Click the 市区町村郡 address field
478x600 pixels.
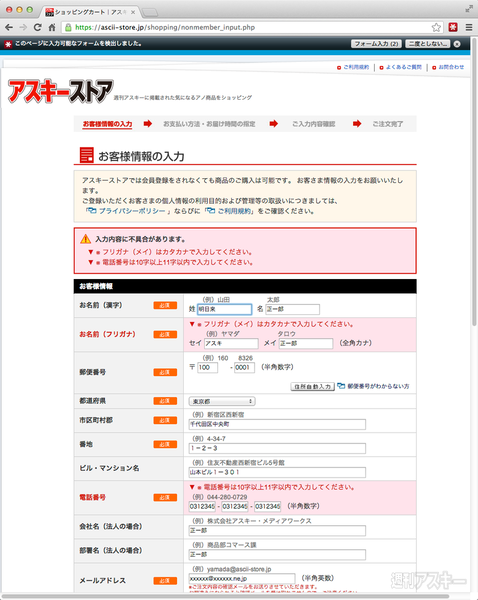pyautogui.click(x=277, y=424)
